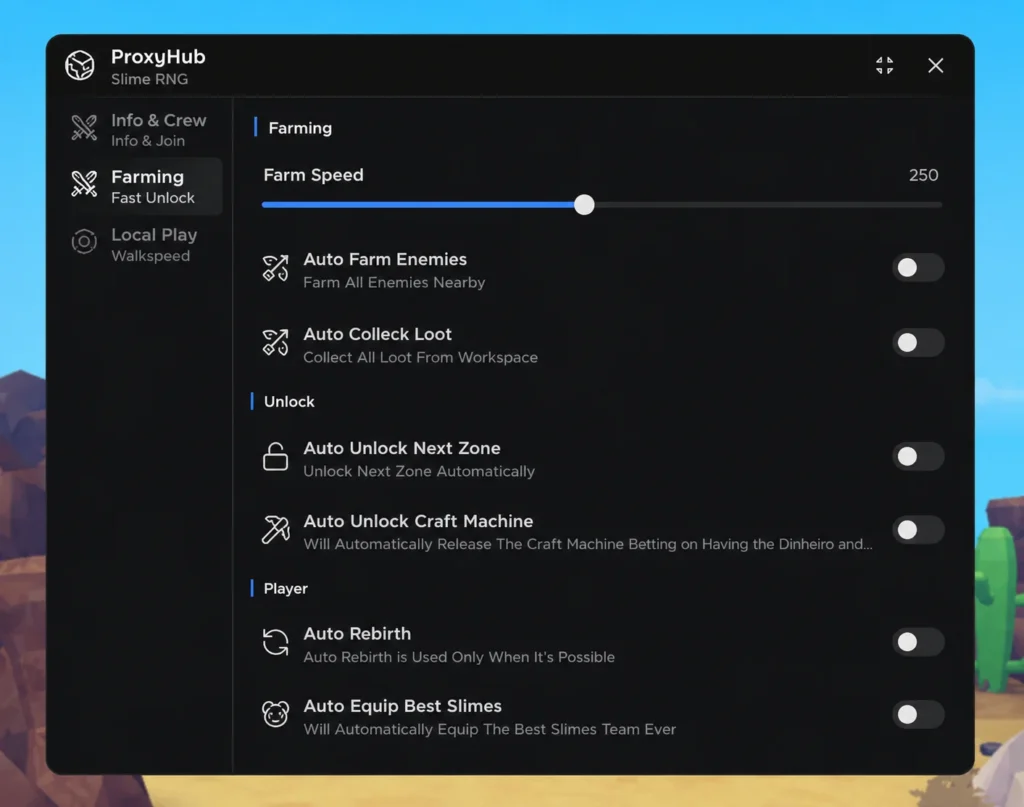This screenshot has width=1024, height=807.
Task: Click crossed swords icon beside Farming tab
Action: (x=84, y=184)
